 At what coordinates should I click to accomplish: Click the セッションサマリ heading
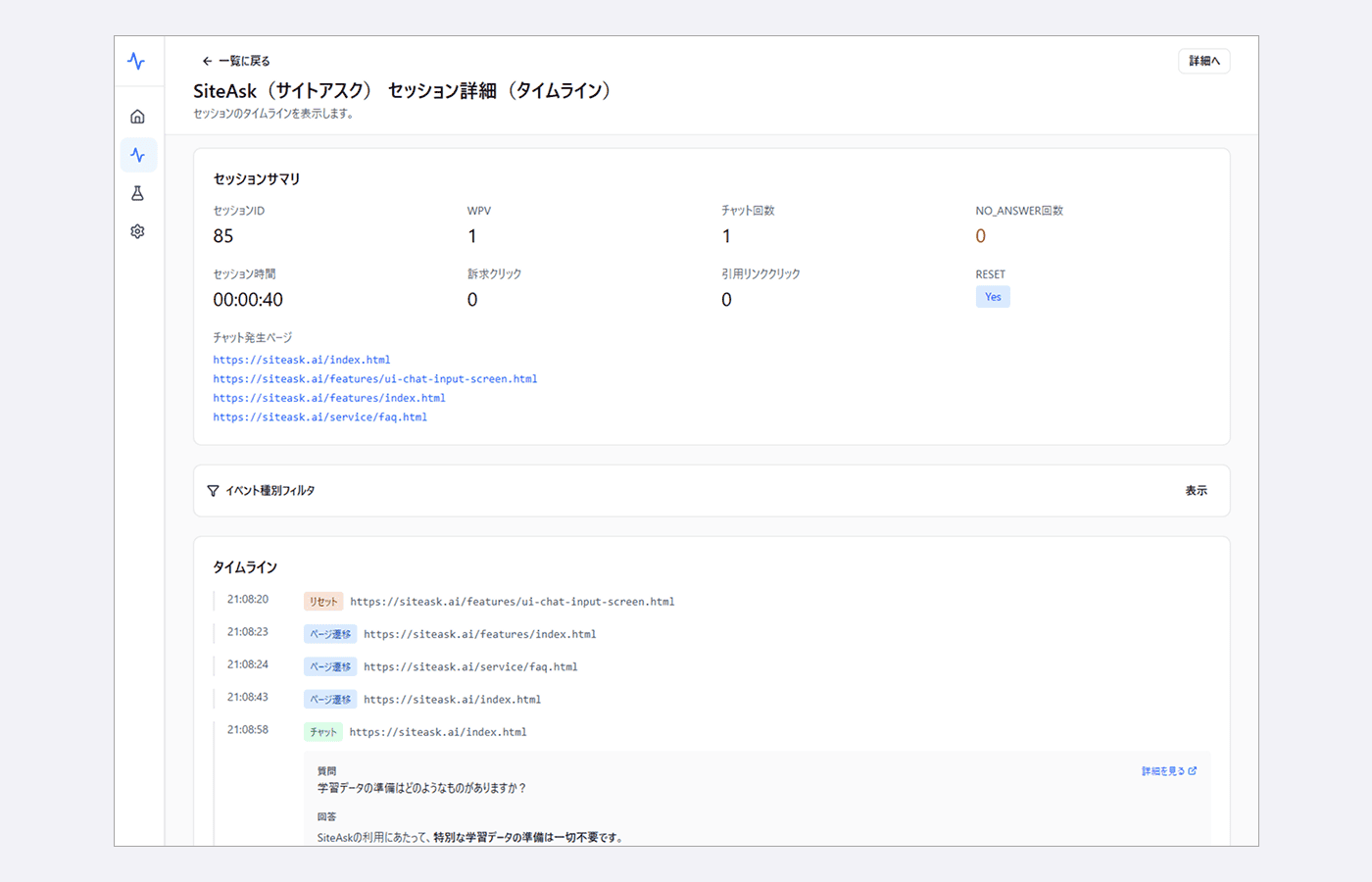coord(257,179)
